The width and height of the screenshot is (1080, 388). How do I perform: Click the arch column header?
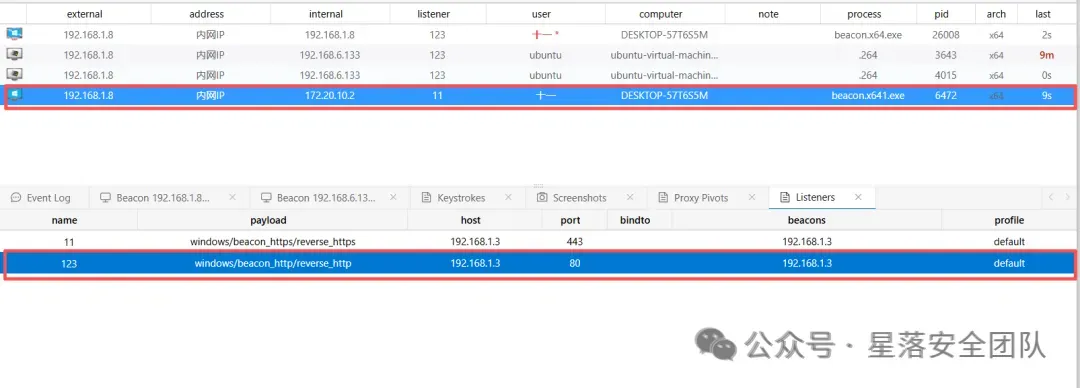point(996,14)
